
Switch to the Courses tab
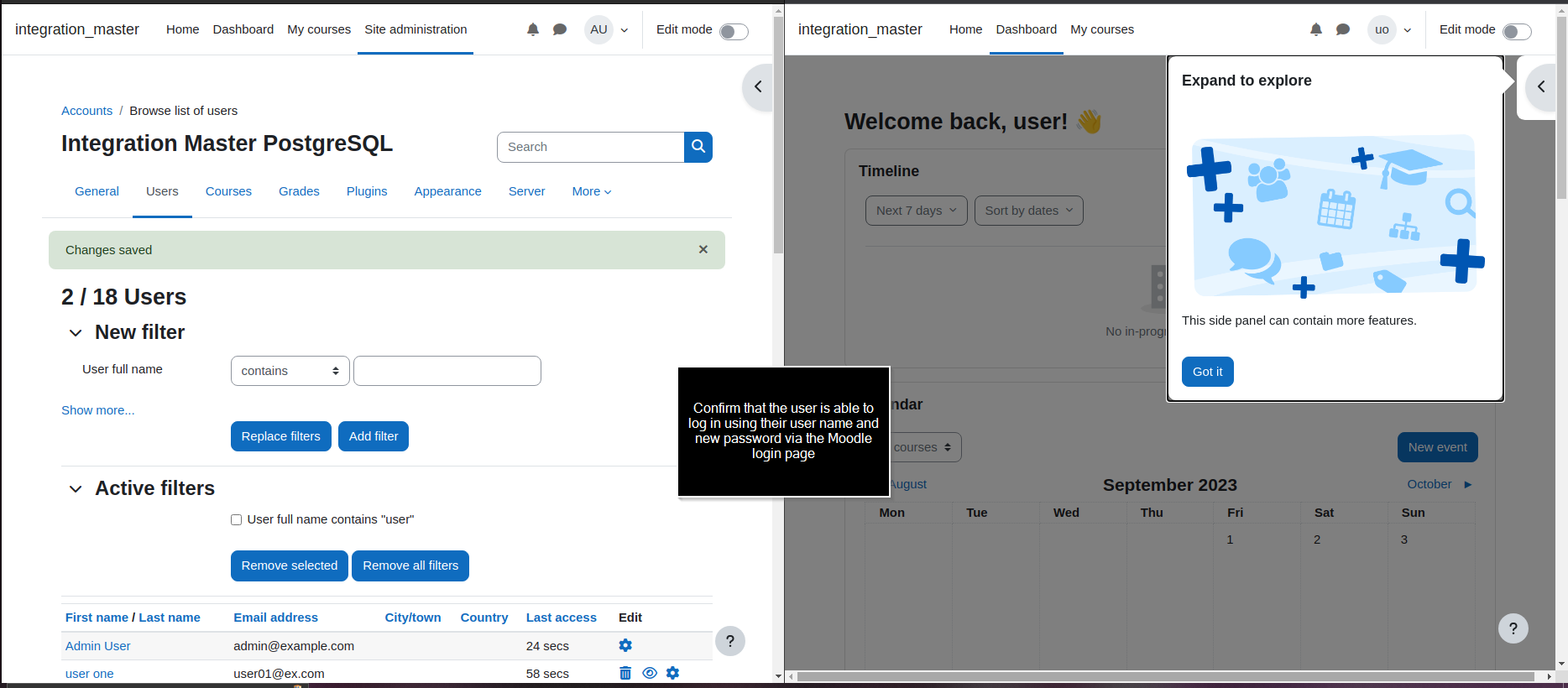(228, 191)
